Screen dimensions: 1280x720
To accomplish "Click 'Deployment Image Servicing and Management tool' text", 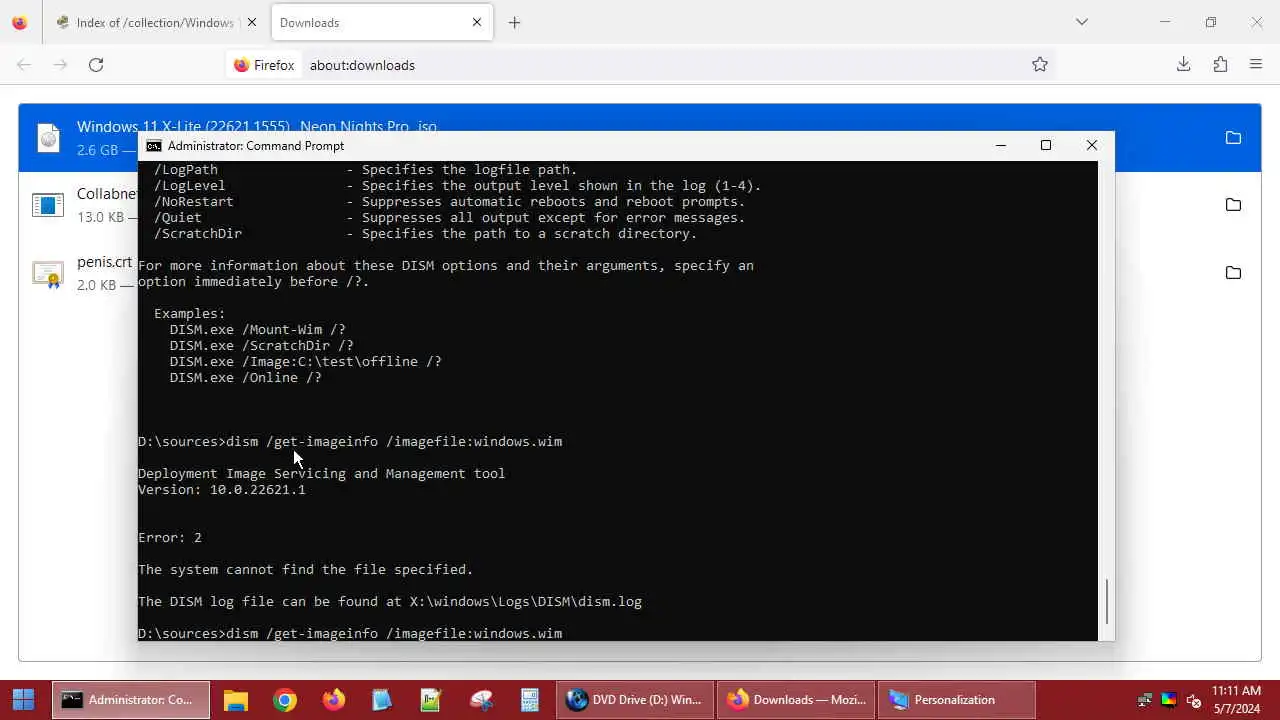I will click(x=322, y=473).
